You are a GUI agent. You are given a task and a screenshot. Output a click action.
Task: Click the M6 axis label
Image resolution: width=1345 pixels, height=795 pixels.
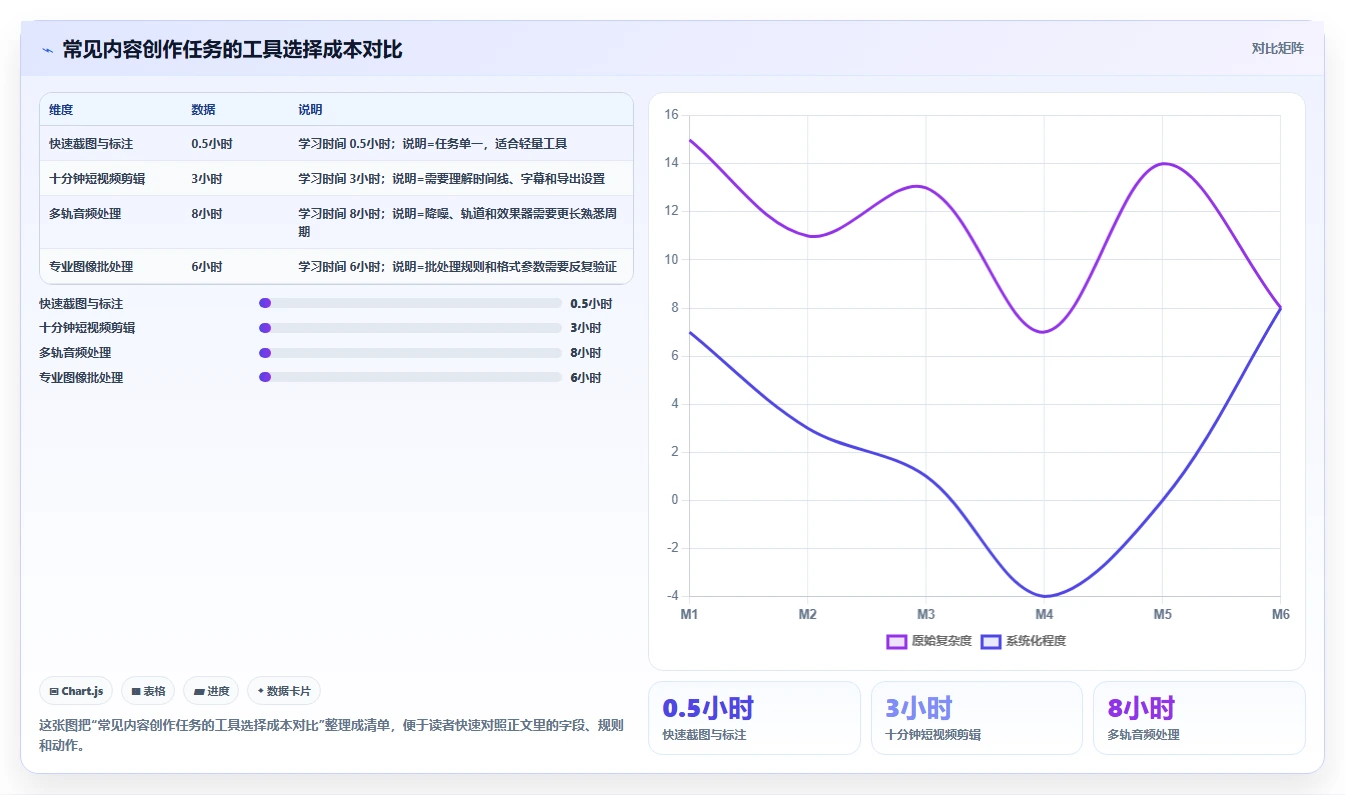[x=1280, y=614]
